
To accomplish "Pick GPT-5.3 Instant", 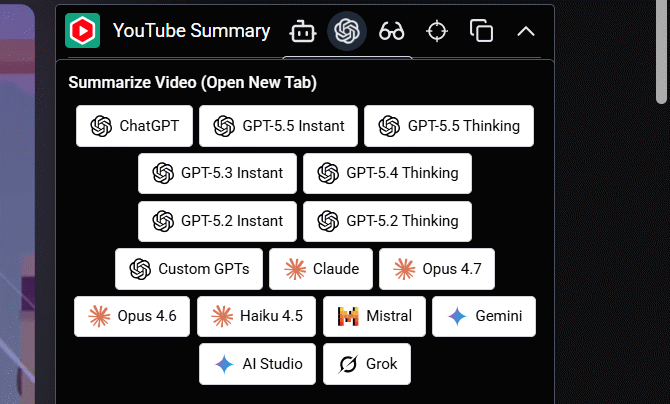I will click(x=217, y=174).
